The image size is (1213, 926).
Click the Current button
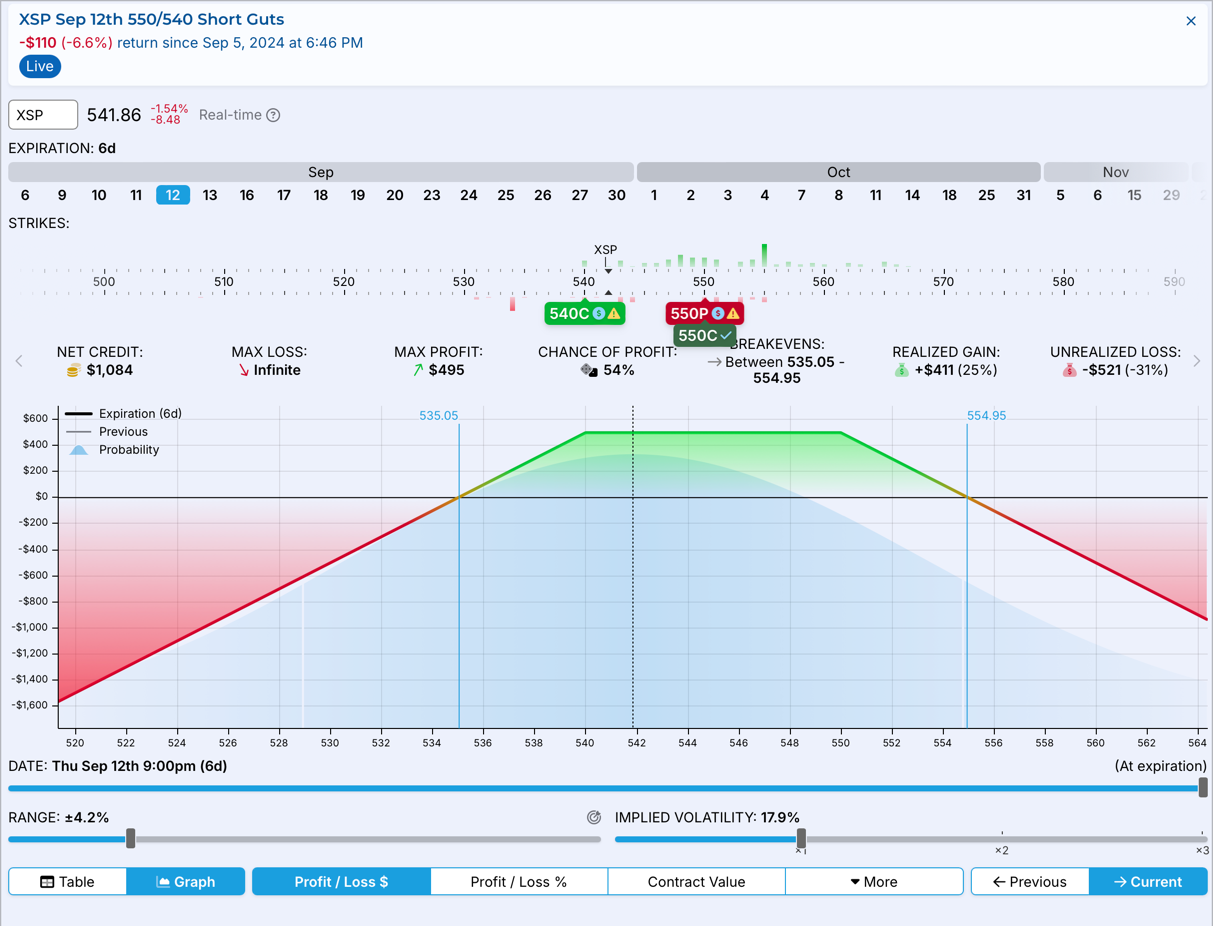(1148, 882)
